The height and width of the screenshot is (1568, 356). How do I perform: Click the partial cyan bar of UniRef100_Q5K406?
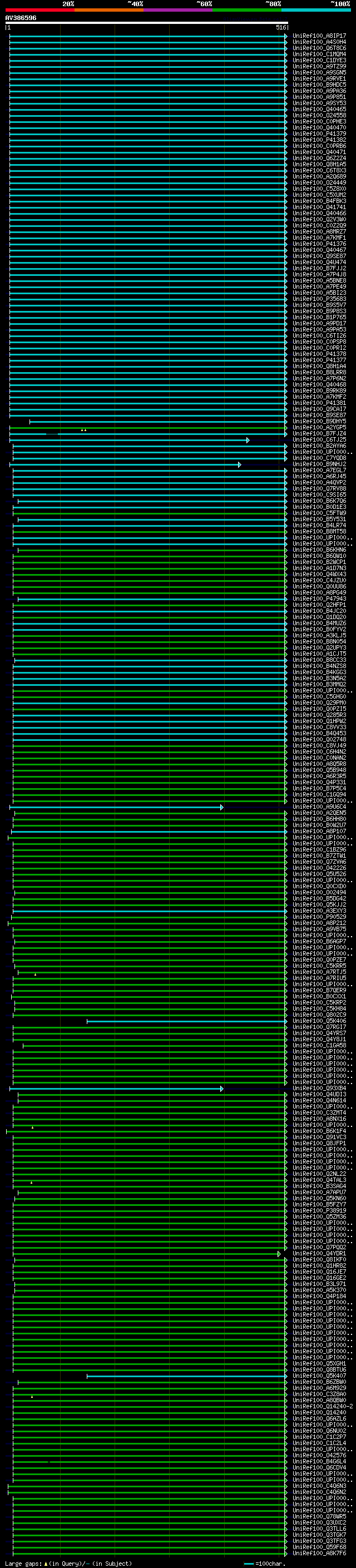[187, 1021]
